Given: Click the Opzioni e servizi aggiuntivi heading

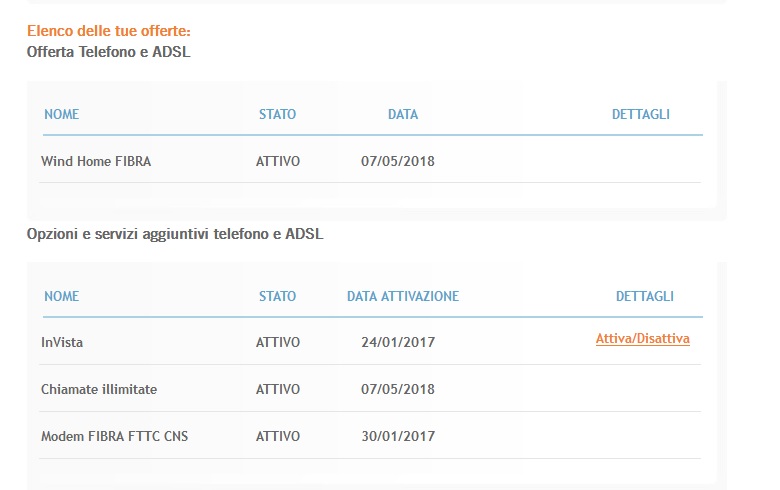Looking at the screenshot, I should 175,234.
